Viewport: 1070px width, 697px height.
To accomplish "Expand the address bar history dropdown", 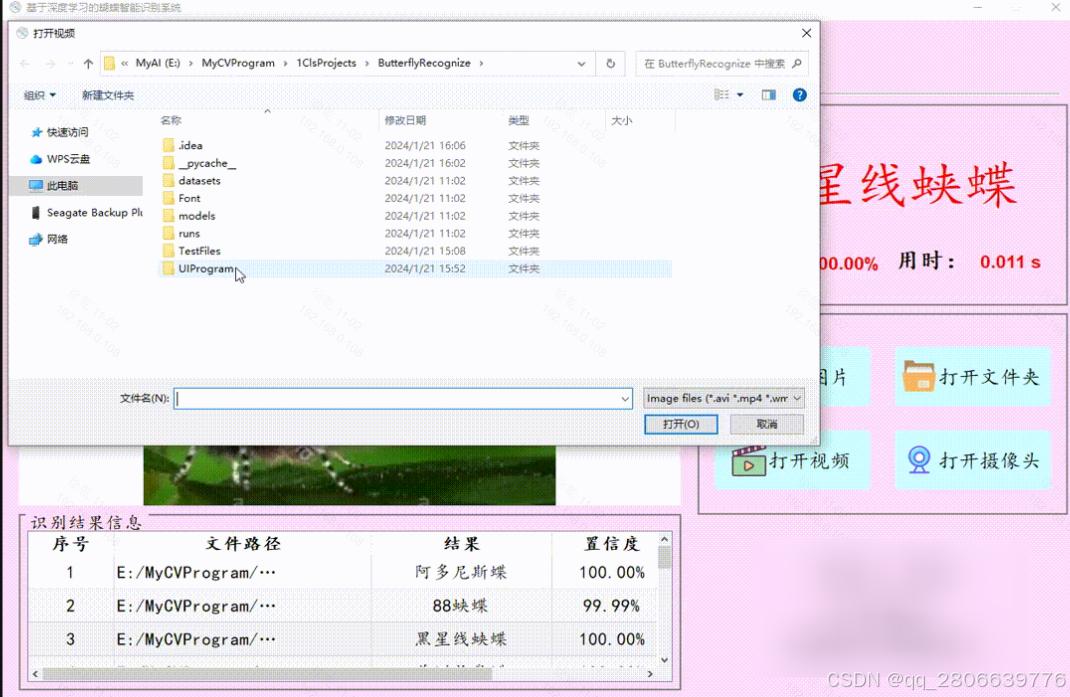I will (581, 63).
